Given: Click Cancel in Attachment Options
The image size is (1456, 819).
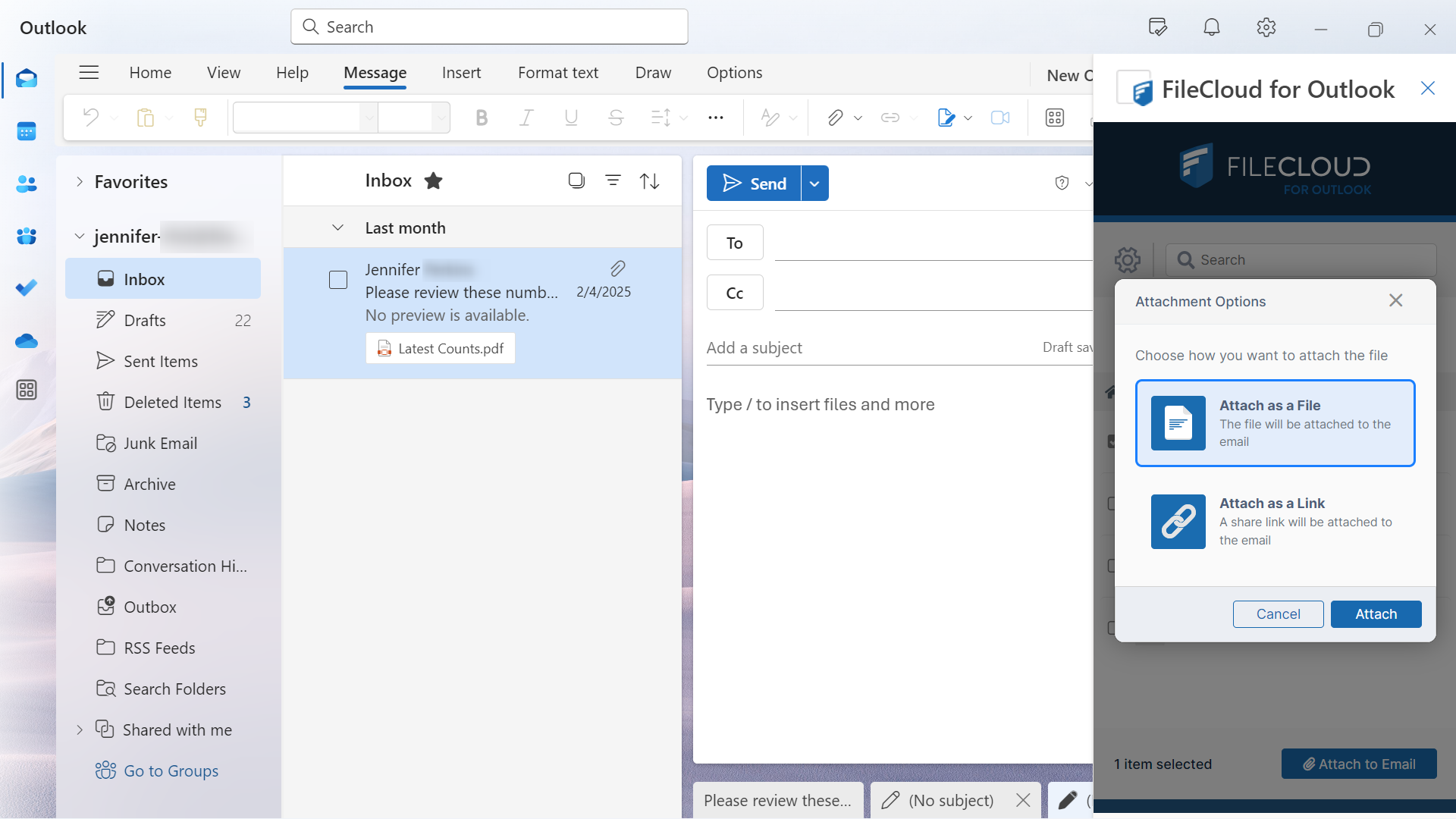Looking at the screenshot, I should [x=1278, y=614].
